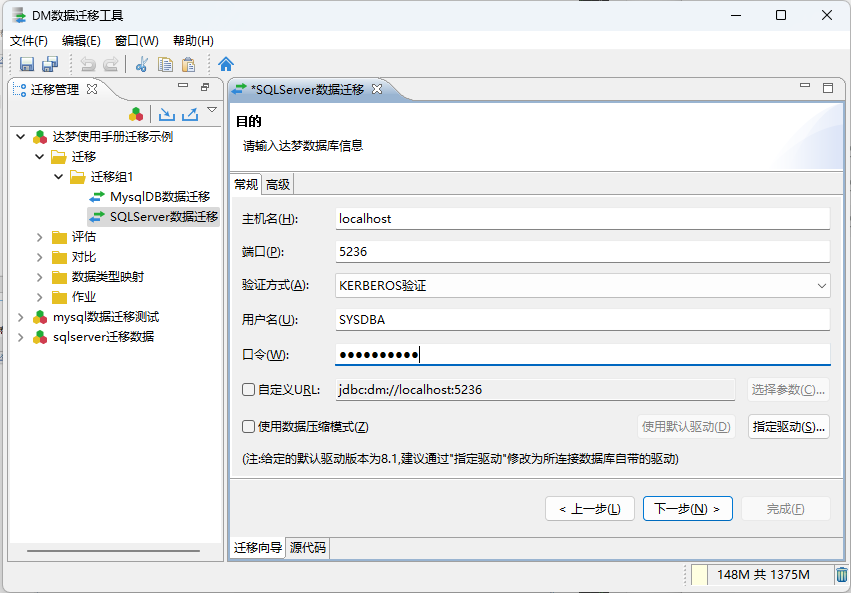Minimize the editor area
The height and width of the screenshot is (593, 851).
(805, 86)
